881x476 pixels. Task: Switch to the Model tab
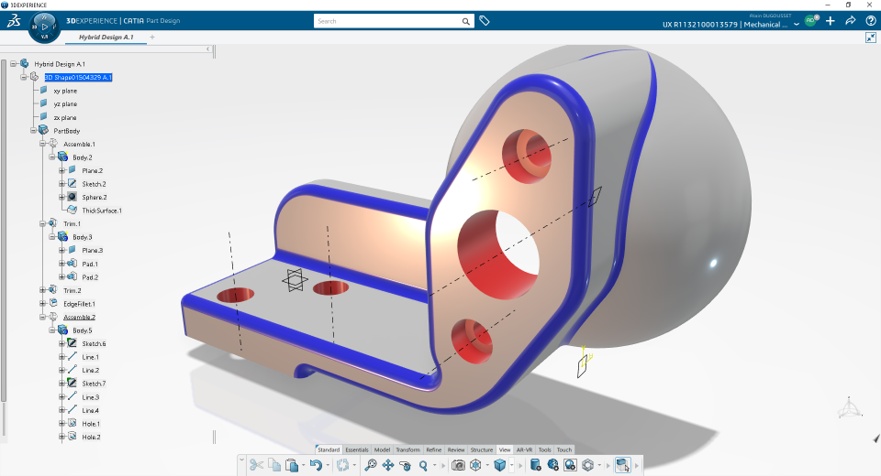click(x=382, y=450)
